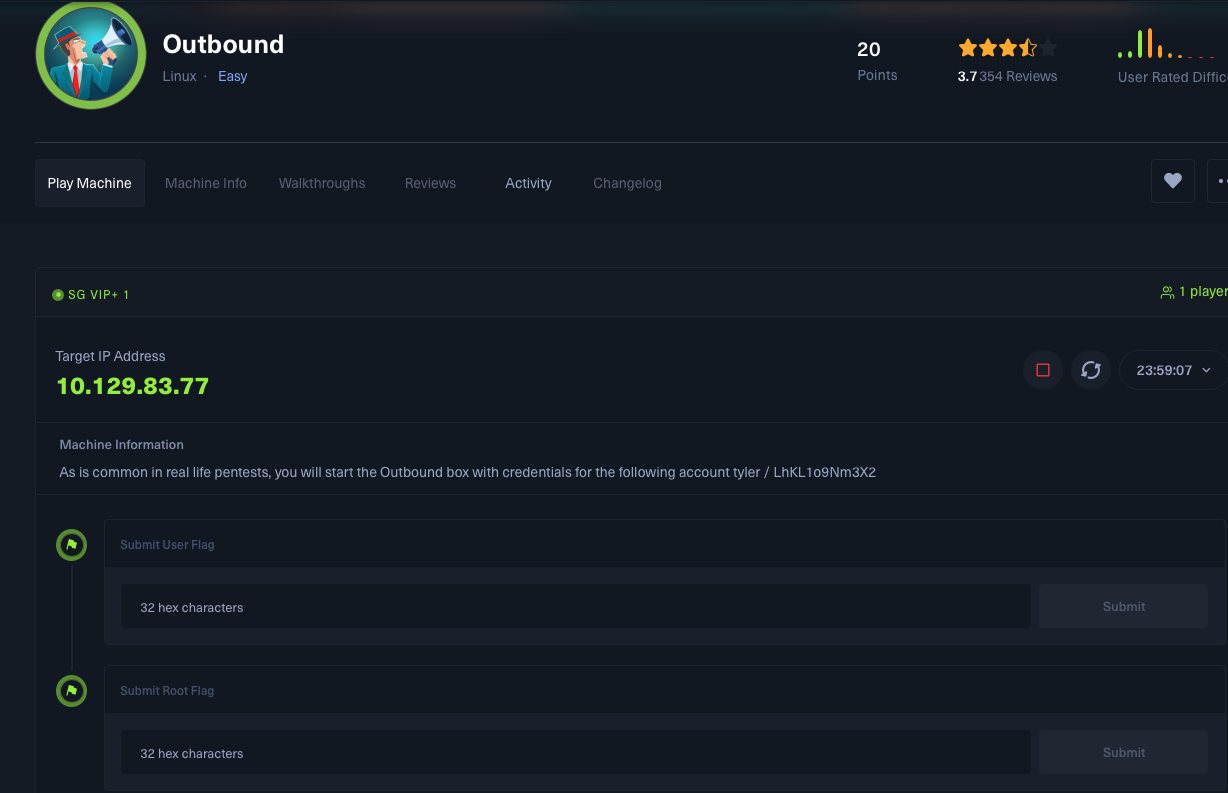
Task: Click the User Flag green flag icon
Action: coord(71,545)
